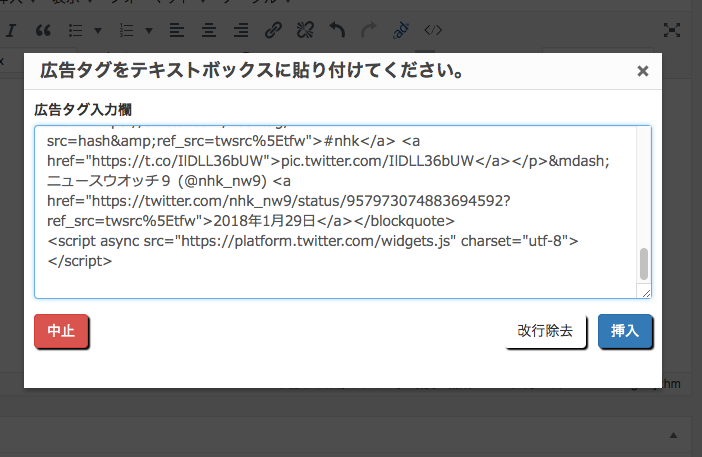Click the blockquote icon

tap(43, 30)
